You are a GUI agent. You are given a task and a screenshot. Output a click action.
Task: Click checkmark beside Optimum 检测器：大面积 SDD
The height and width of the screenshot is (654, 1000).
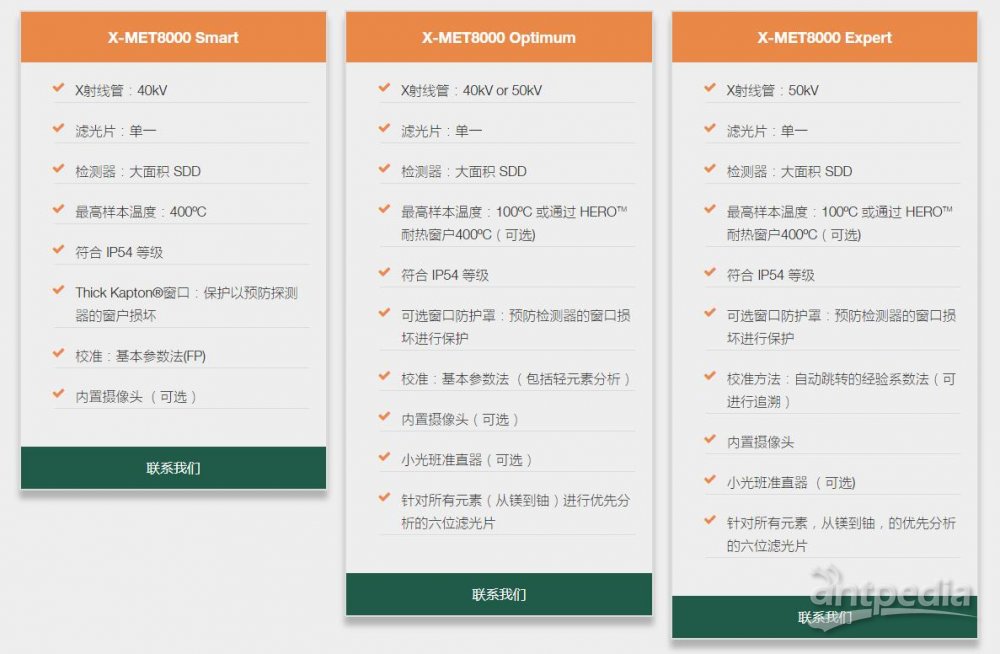tap(384, 168)
